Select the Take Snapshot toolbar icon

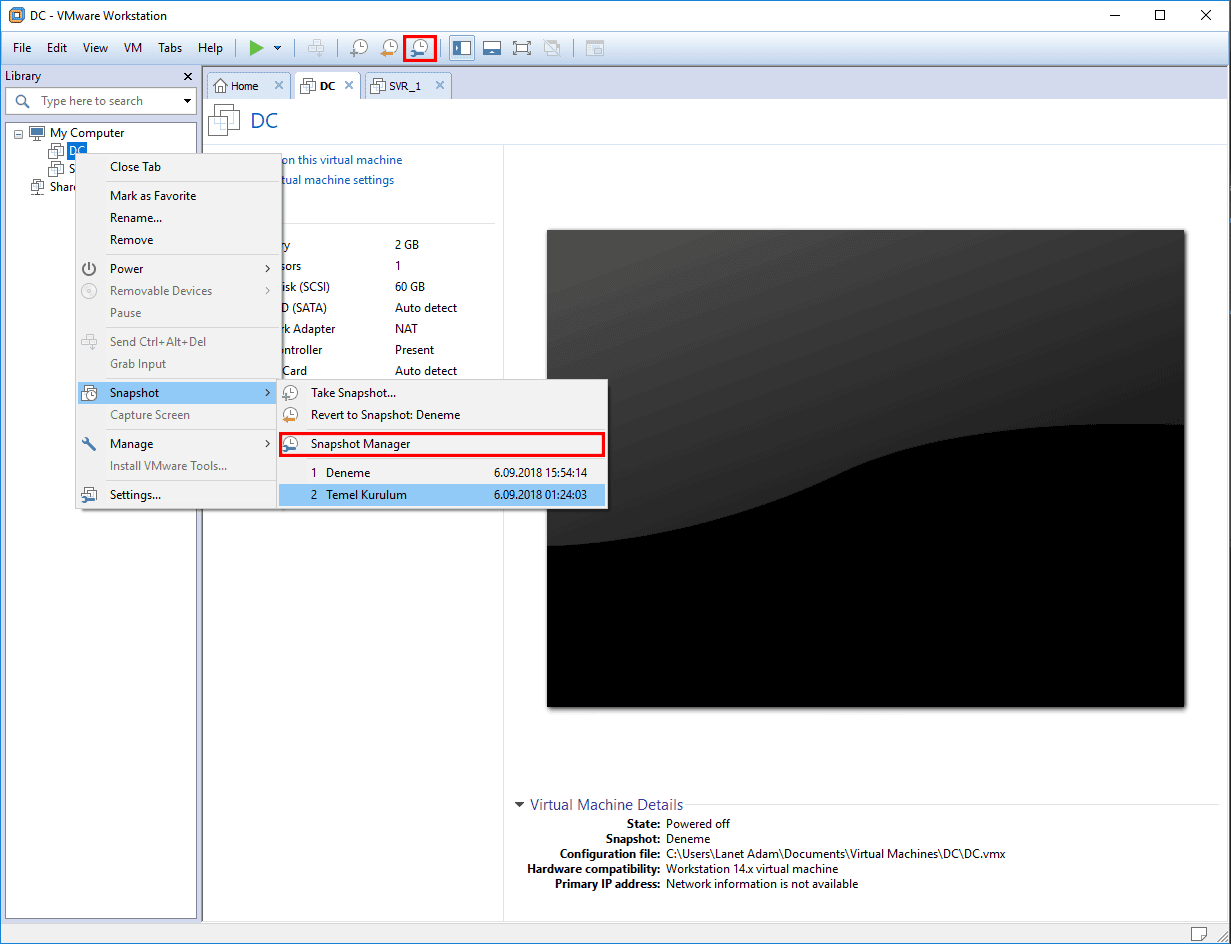(x=358, y=47)
